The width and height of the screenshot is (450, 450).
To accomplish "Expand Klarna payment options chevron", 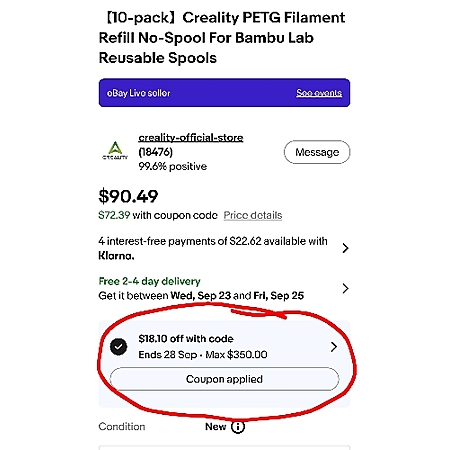I will (345, 248).
